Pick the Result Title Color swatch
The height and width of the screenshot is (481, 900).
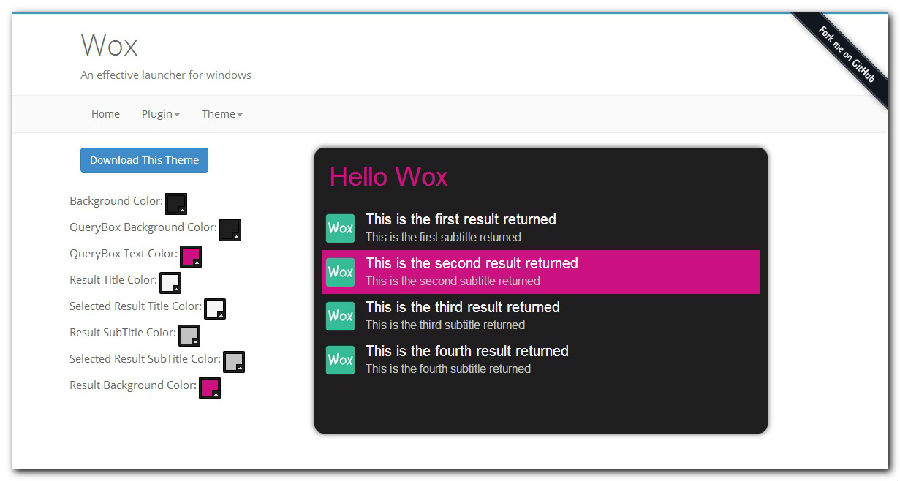[x=170, y=283]
